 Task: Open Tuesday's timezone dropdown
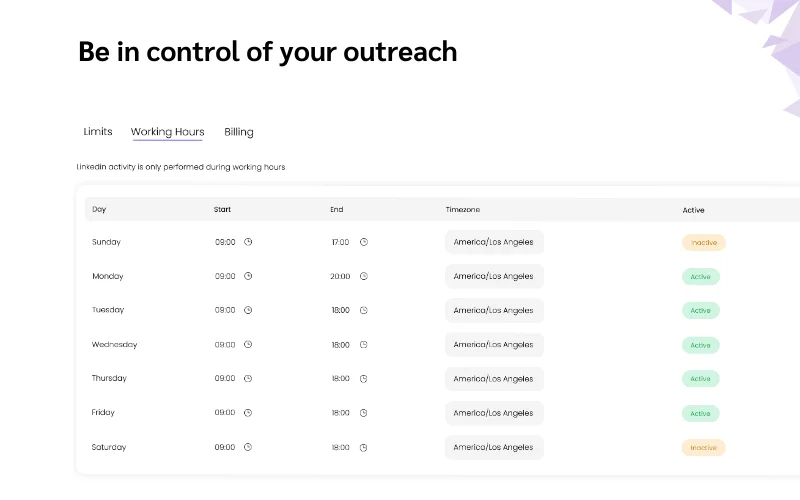click(x=494, y=310)
